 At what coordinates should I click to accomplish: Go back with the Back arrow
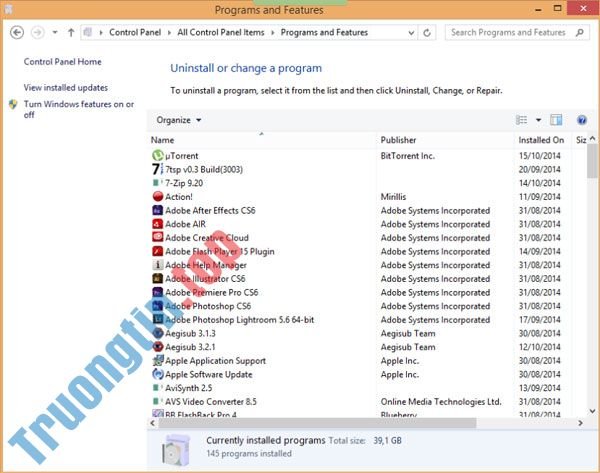(x=17, y=33)
